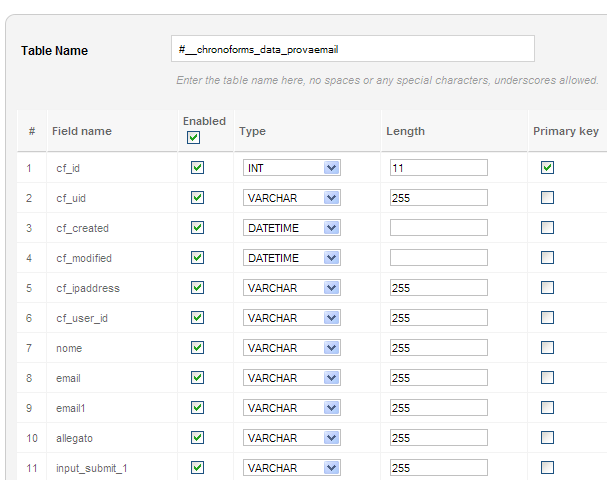Select the Type dropdown for cf_modified
This screenshot has height=480, width=607.
click(291, 258)
